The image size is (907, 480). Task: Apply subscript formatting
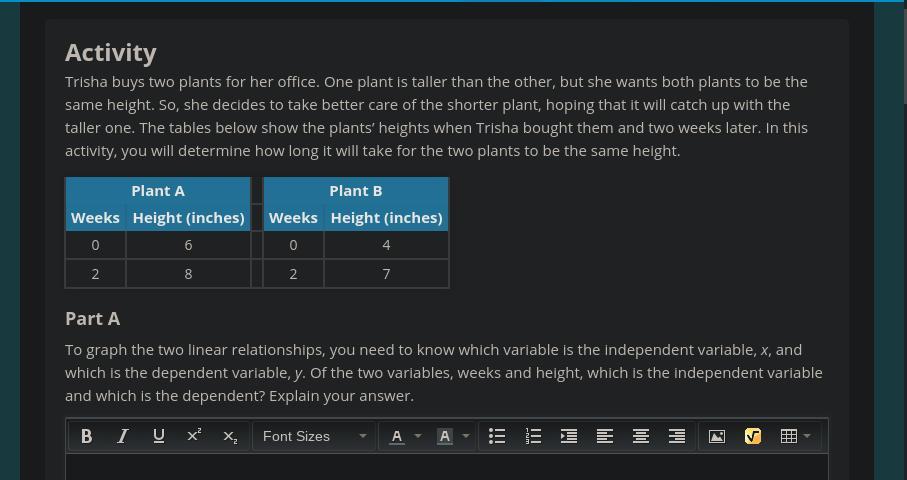(230, 436)
